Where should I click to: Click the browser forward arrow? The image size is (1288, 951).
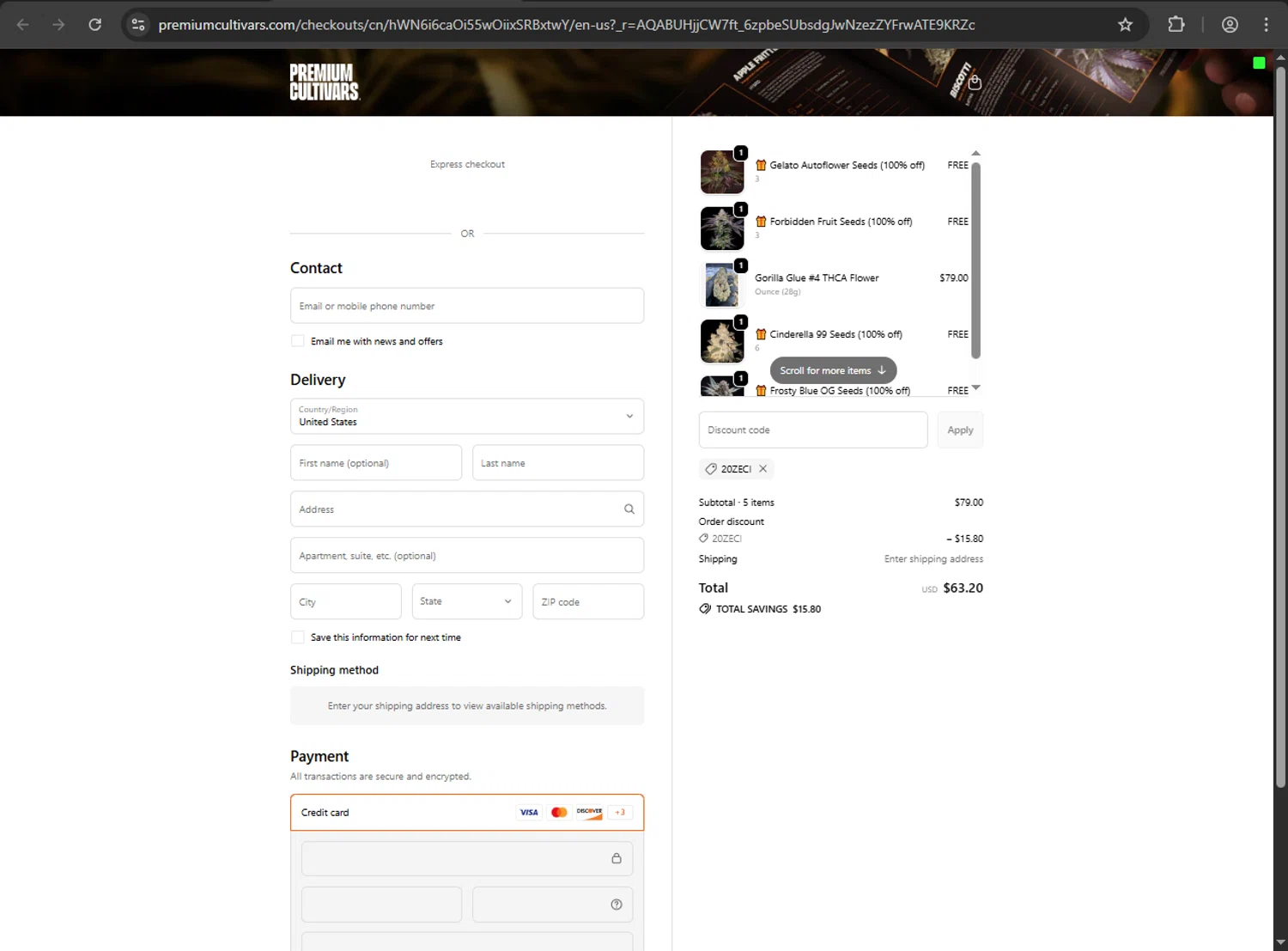click(58, 25)
